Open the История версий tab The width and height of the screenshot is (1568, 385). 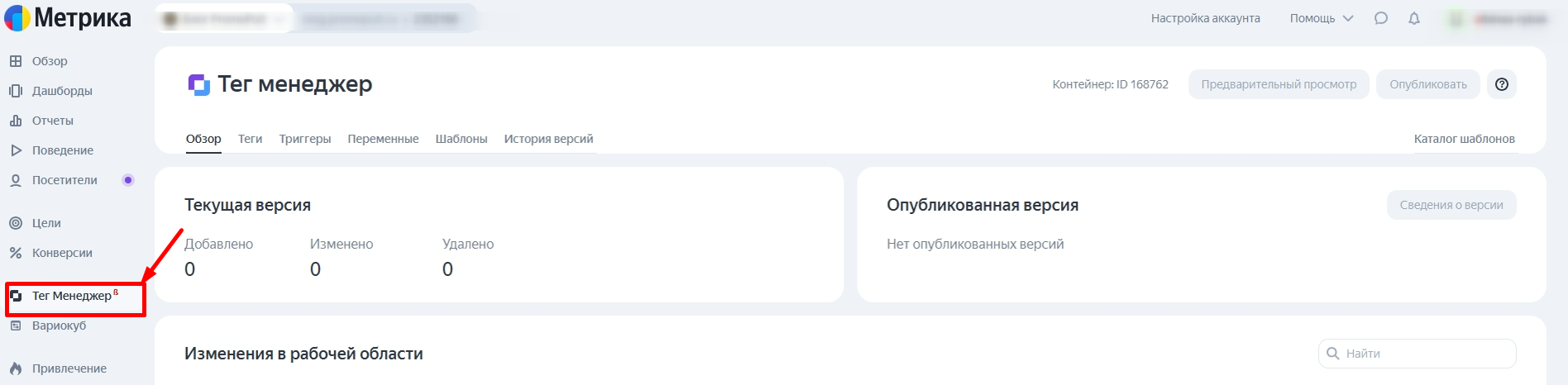point(548,139)
